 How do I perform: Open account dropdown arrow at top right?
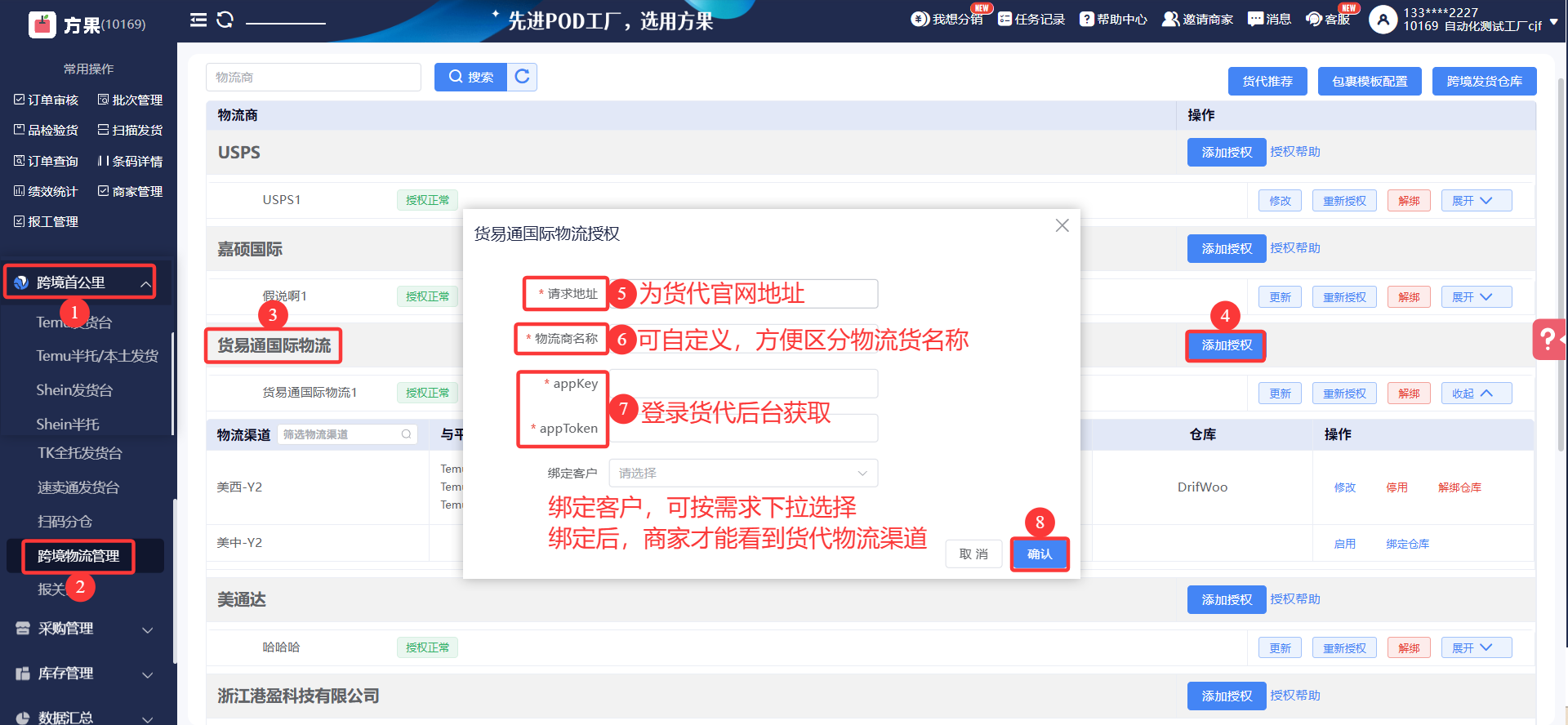[x=1553, y=22]
